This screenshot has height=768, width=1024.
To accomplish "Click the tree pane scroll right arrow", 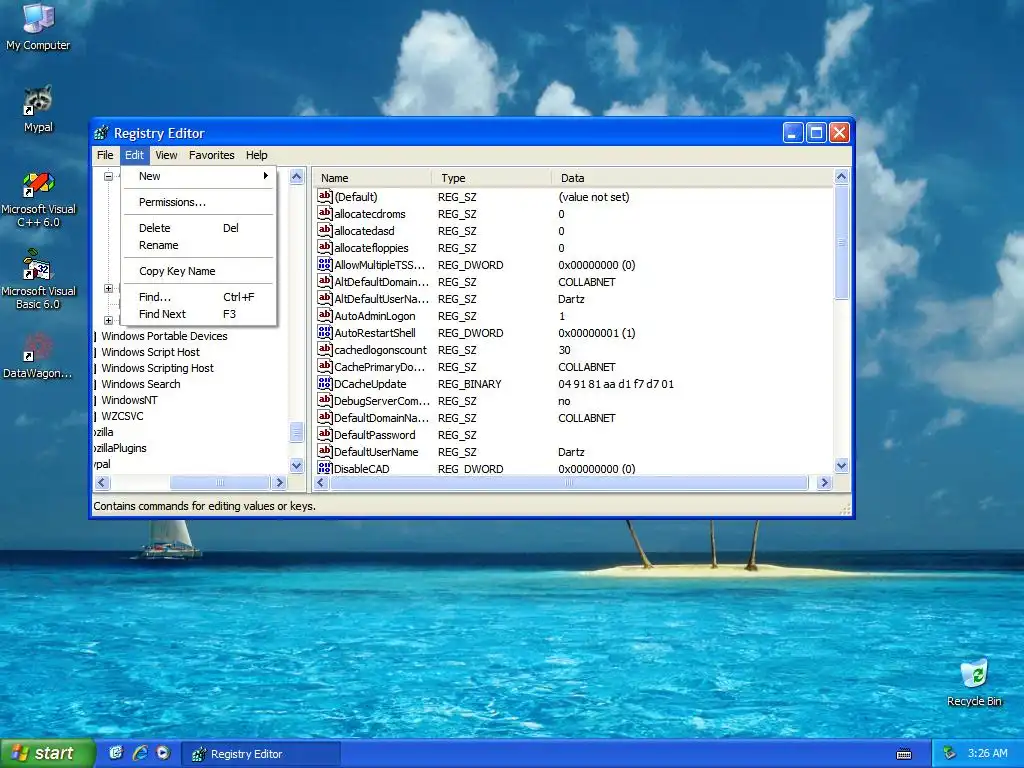I will [280, 483].
